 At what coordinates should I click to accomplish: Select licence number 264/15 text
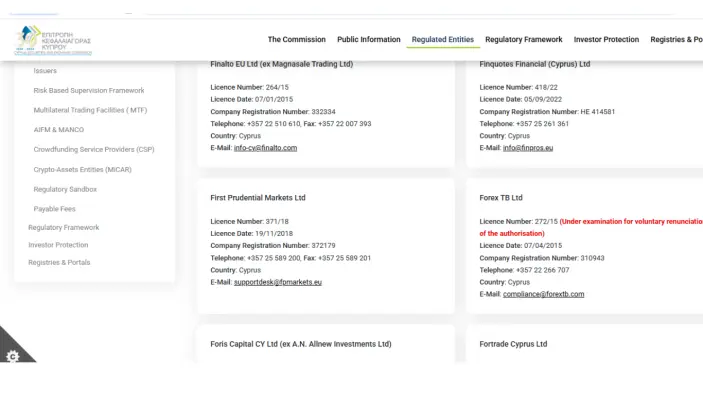point(277,87)
